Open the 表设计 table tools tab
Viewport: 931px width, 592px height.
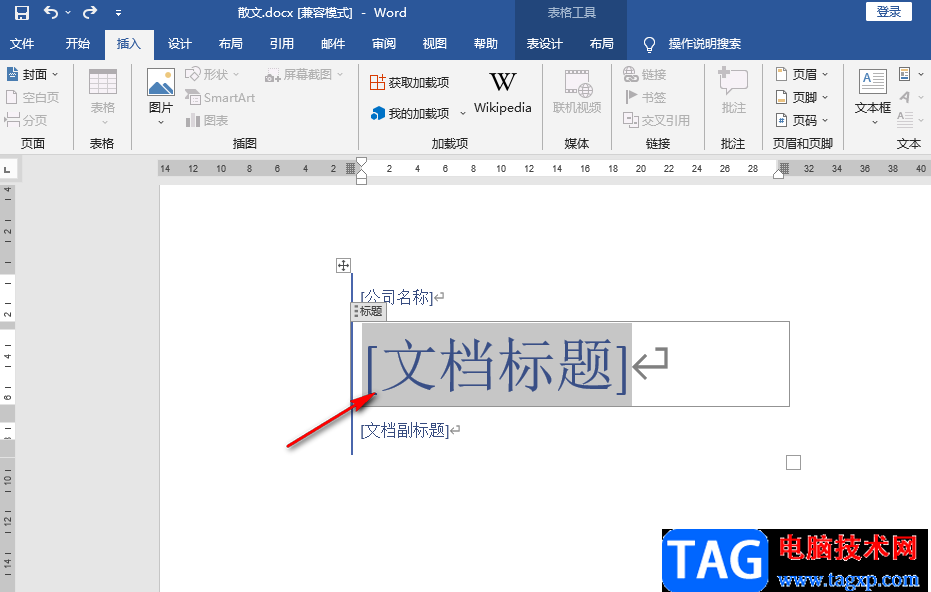(x=544, y=43)
